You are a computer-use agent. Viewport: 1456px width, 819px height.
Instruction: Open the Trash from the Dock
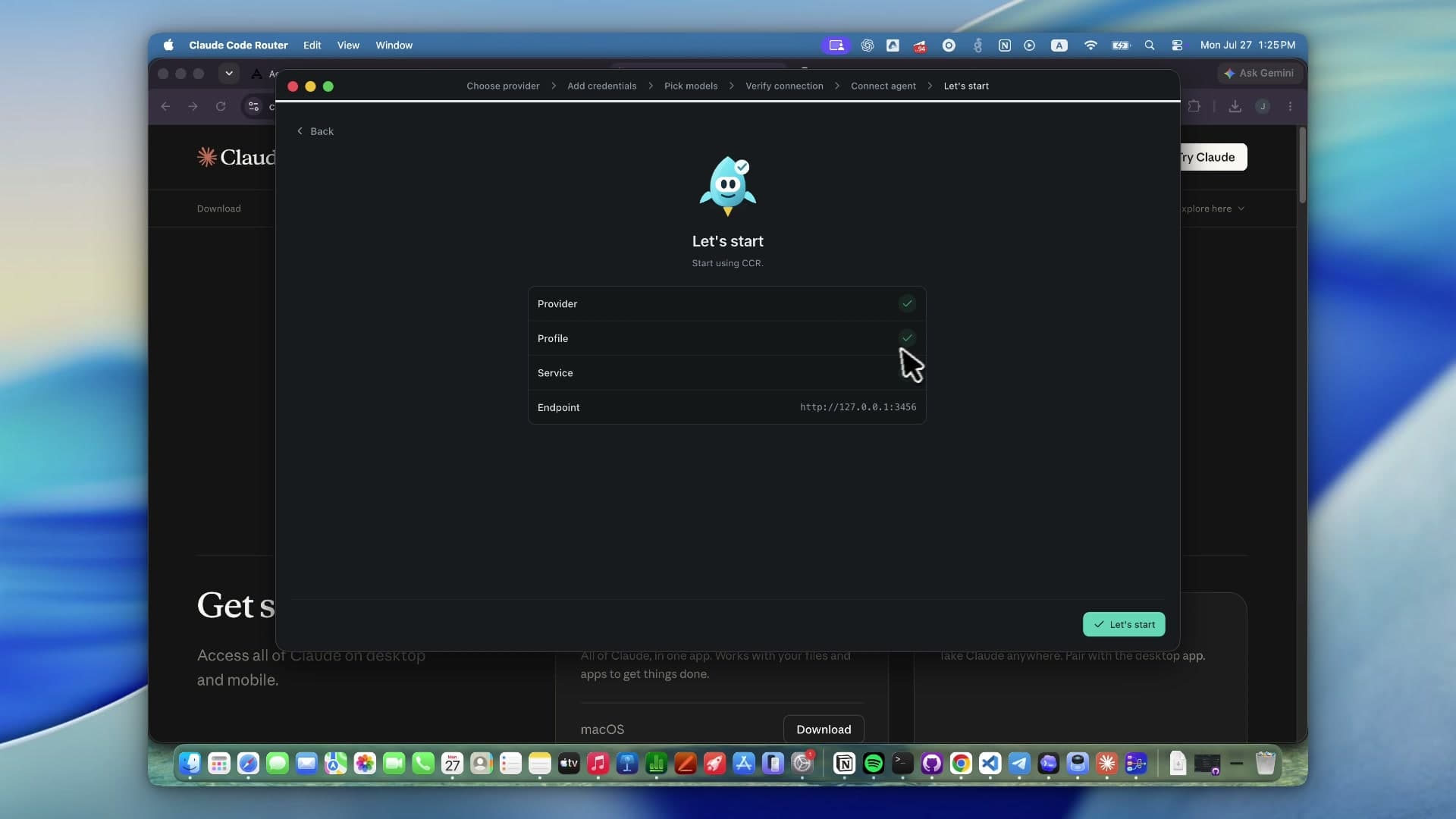tap(1266, 763)
